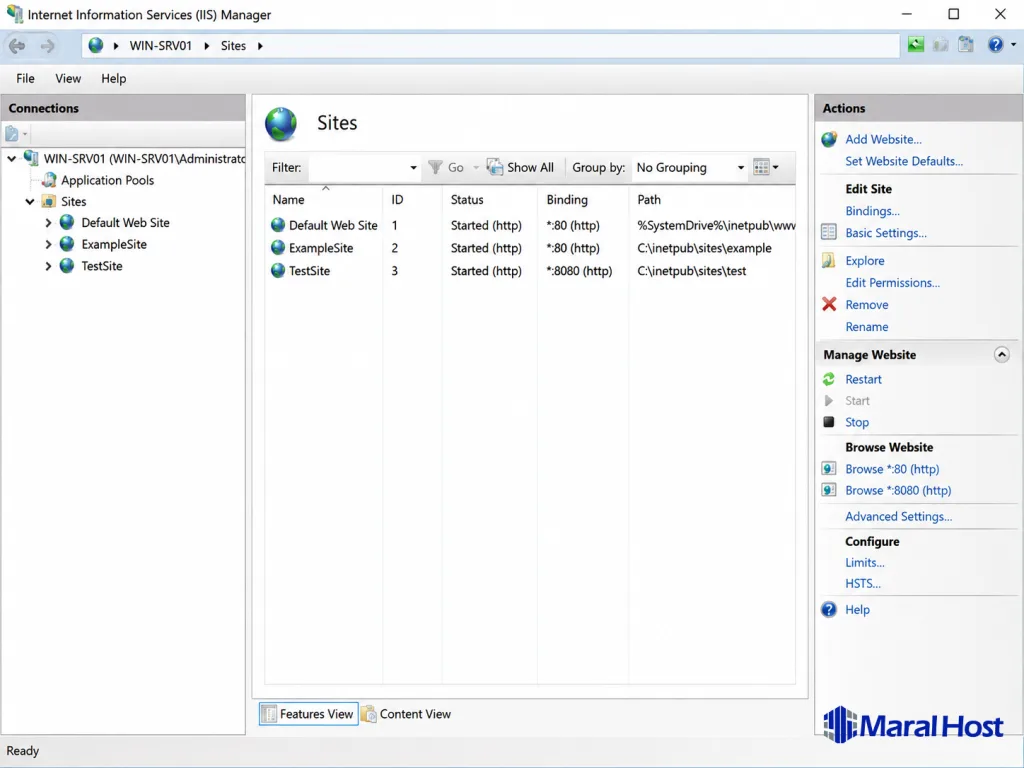Viewport: 1024px width, 768px height.
Task: Click the view style grid icon
Action: coord(761,167)
